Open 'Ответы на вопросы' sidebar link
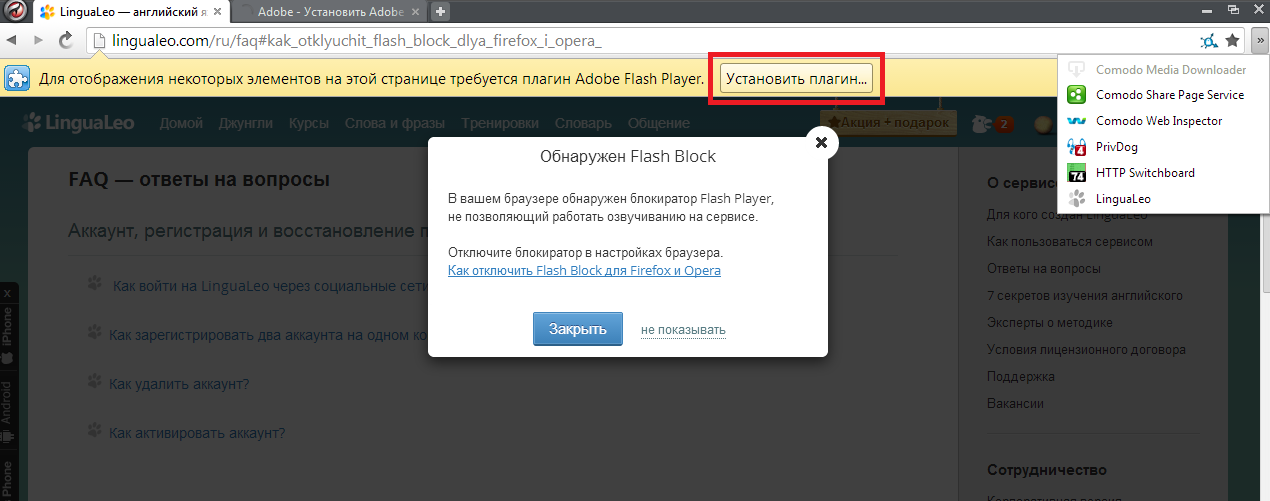The width and height of the screenshot is (1270, 501). 1044,268
